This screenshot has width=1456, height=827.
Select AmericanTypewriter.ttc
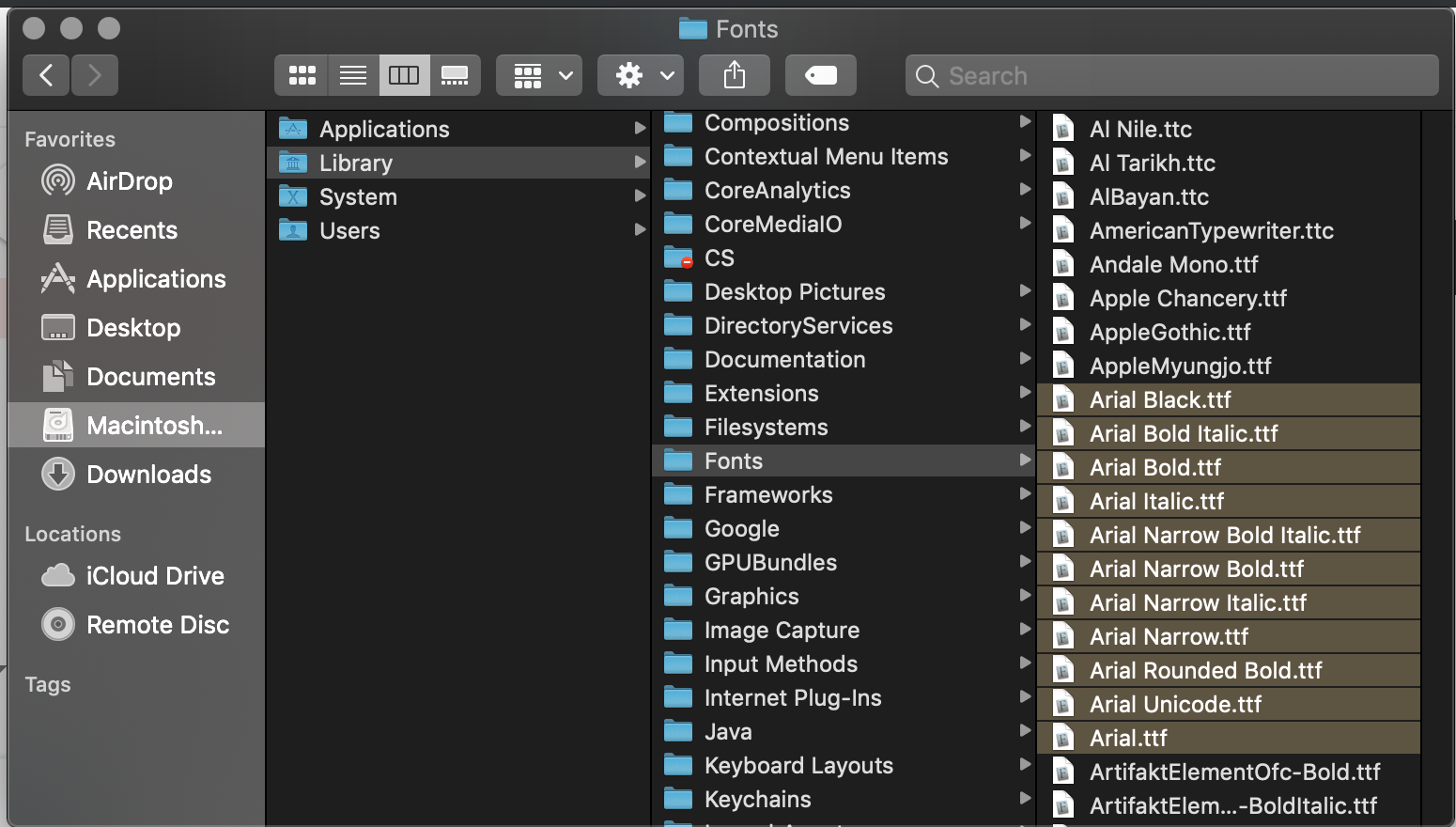(1229, 230)
